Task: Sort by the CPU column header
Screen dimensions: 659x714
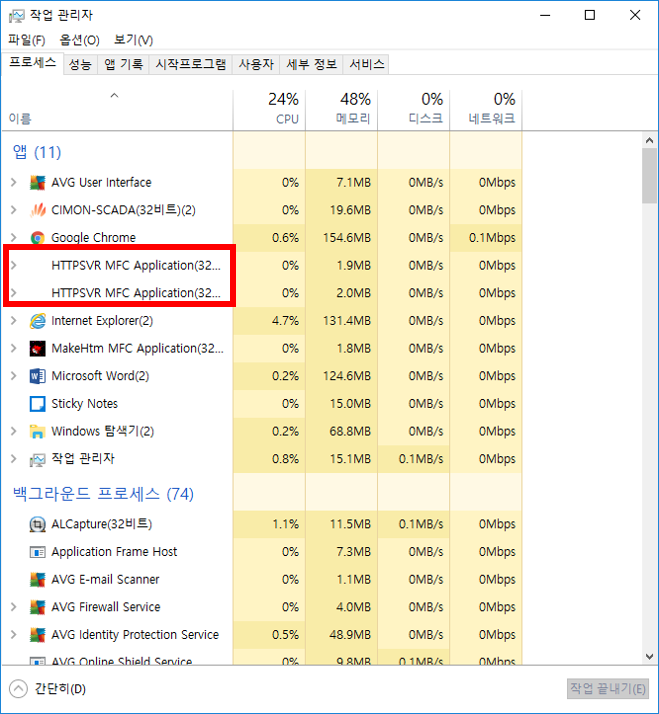Action: 269,110
